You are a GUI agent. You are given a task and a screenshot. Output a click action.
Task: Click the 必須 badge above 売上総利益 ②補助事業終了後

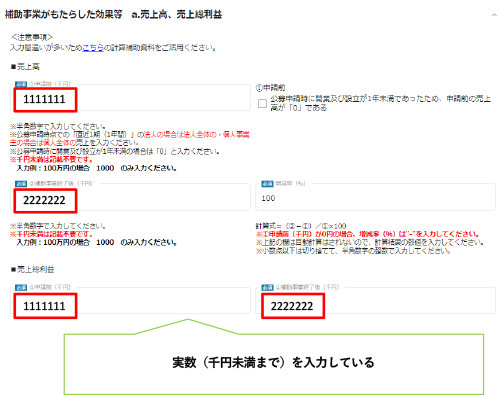(267, 287)
